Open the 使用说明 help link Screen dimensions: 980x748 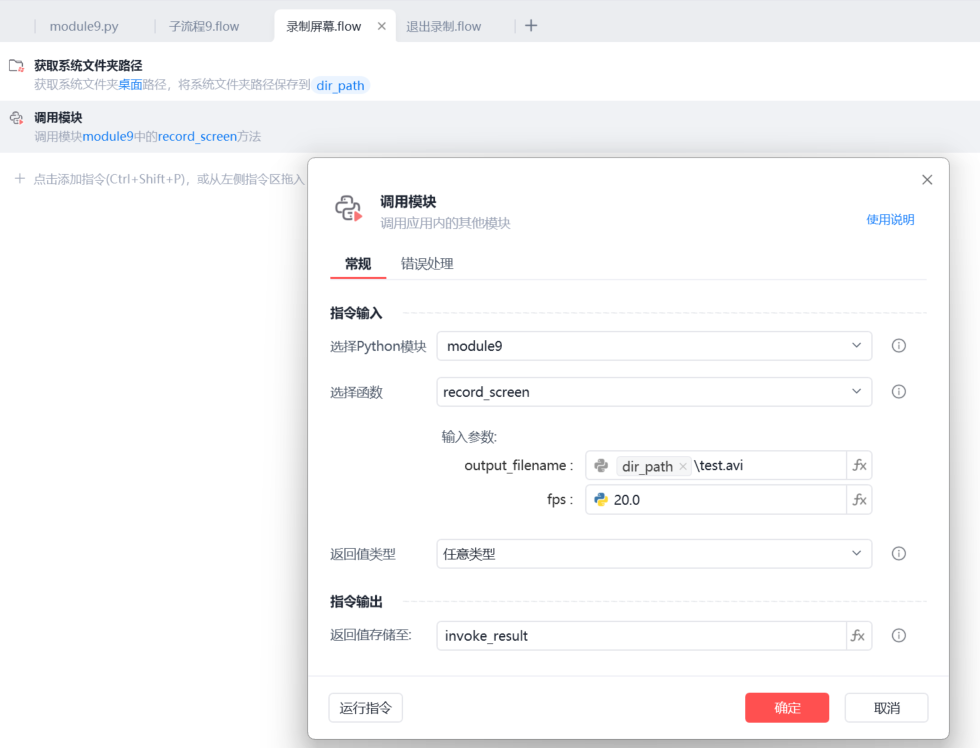(890, 220)
